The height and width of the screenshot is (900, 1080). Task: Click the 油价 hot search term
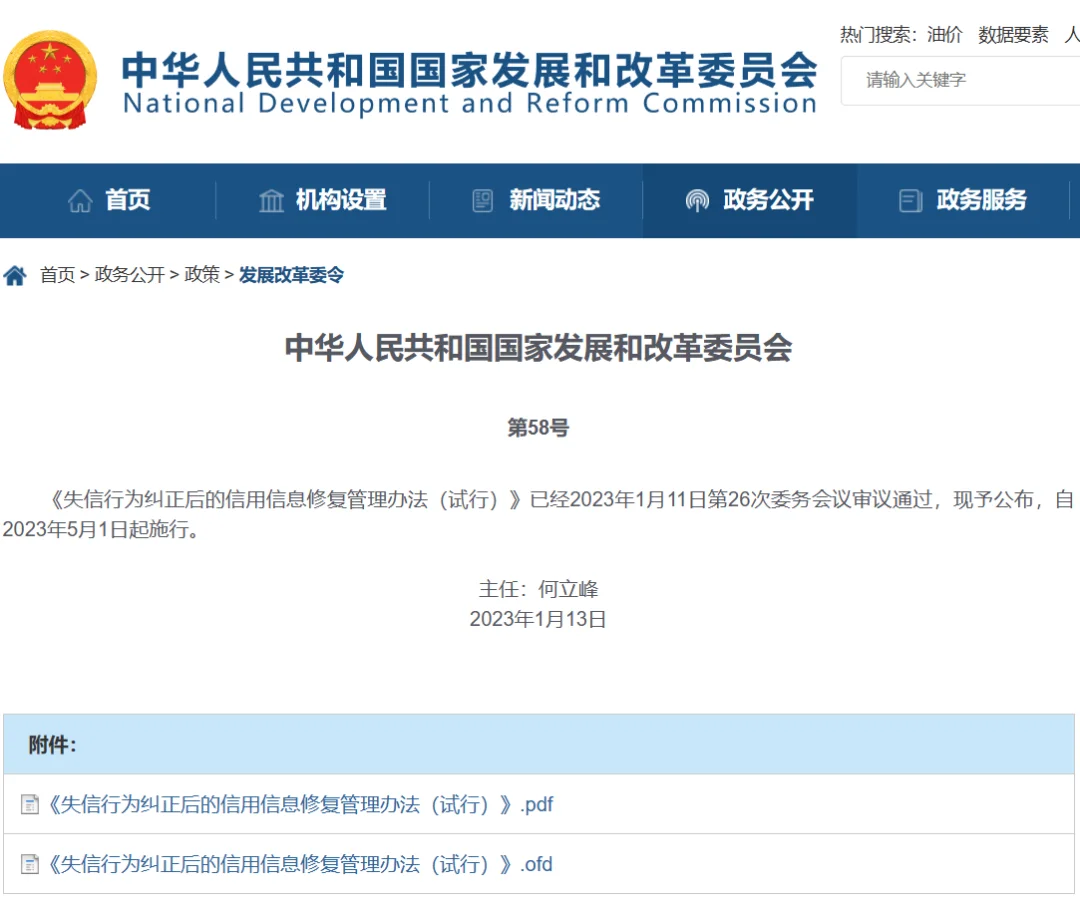pos(944,34)
